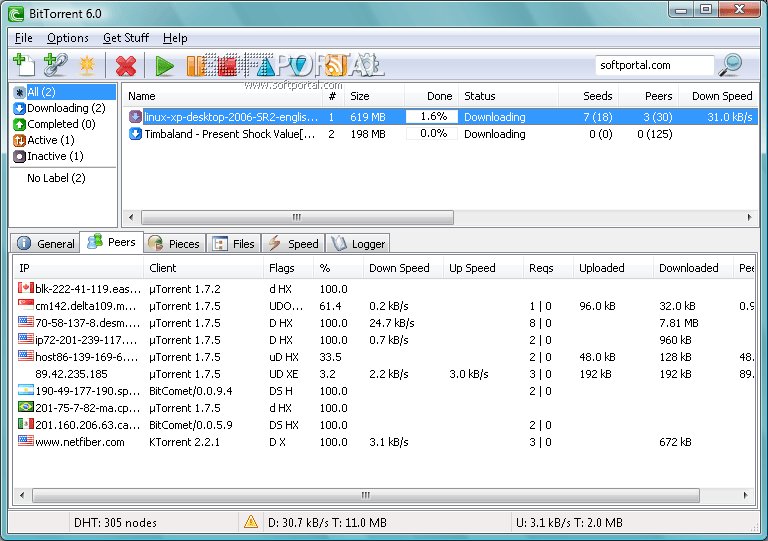The height and width of the screenshot is (541, 768).
Task: Sort peers by the Client column
Action: pos(204,268)
